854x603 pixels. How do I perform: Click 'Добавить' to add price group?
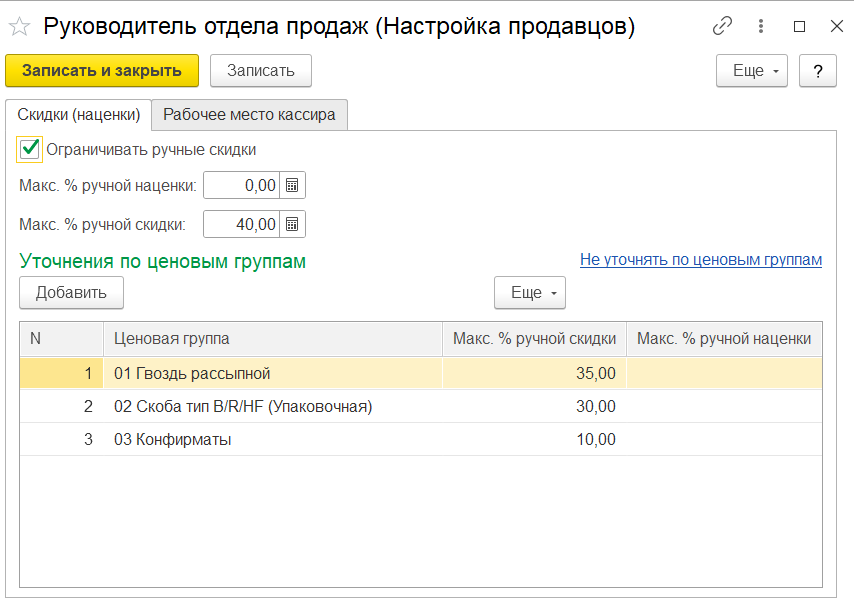pyautogui.click(x=71, y=293)
